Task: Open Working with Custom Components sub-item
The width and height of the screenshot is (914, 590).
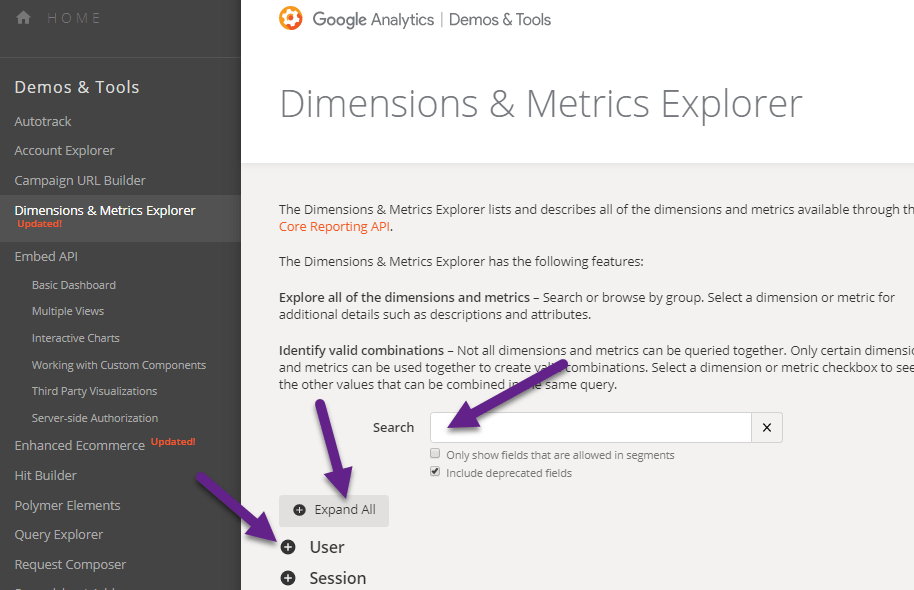Action: click(x=119, y=365)
